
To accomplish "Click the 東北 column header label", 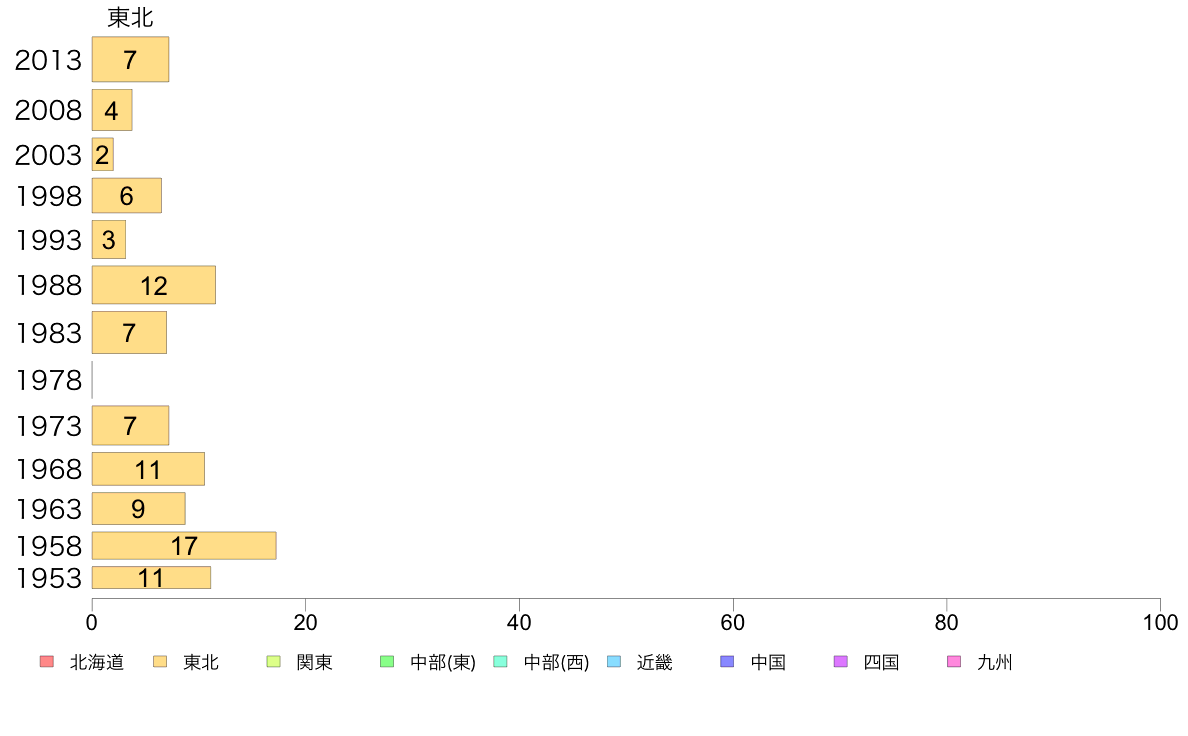I will point(130,17).
